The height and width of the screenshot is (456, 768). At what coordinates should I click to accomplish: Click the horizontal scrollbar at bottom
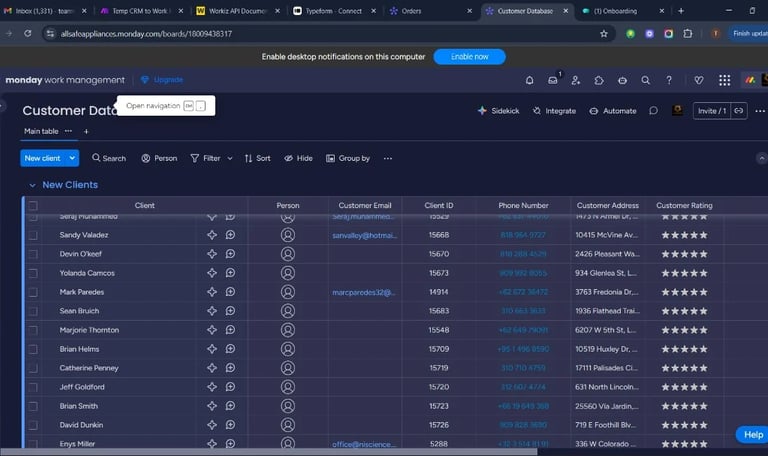click(268, 452)
